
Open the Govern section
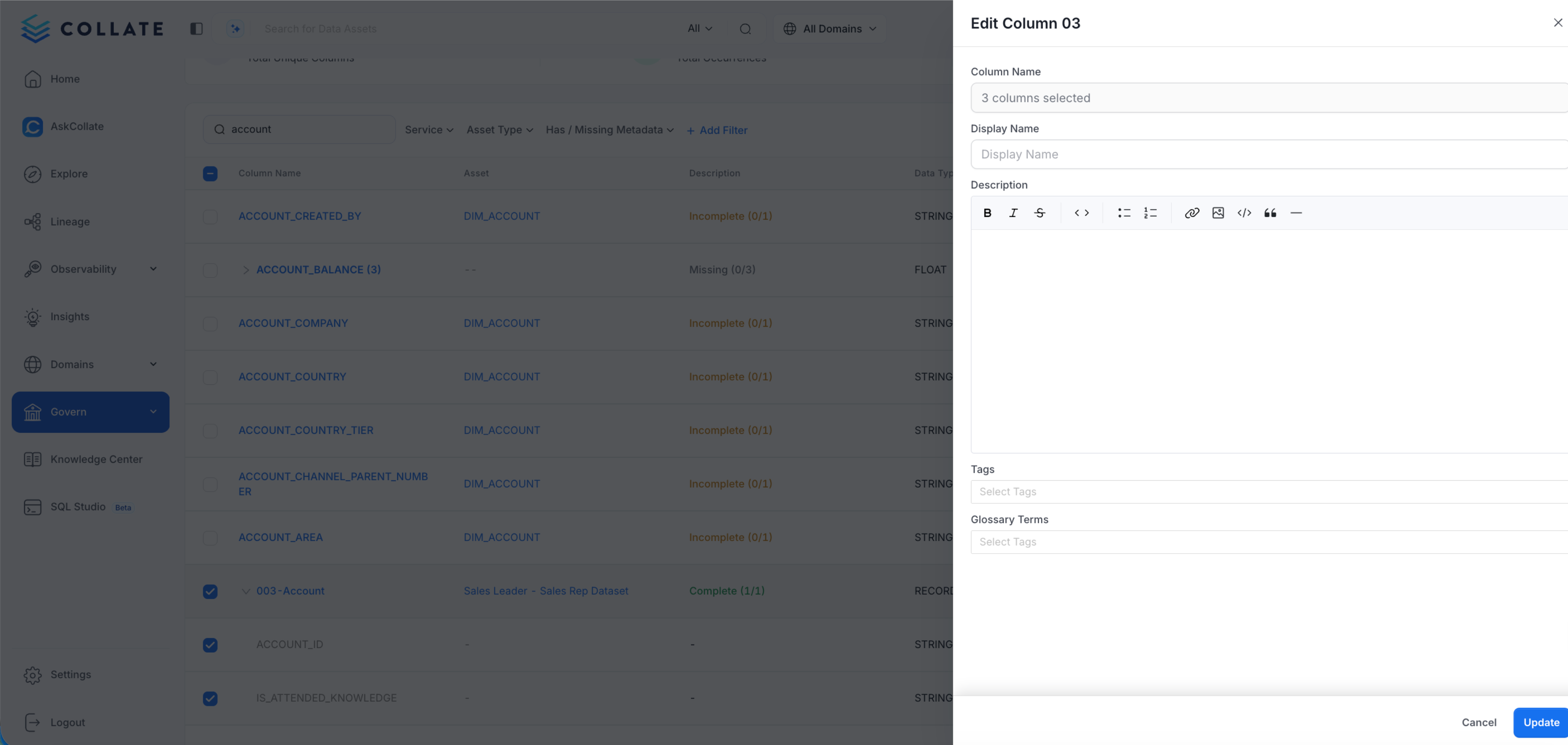[68, 412]
